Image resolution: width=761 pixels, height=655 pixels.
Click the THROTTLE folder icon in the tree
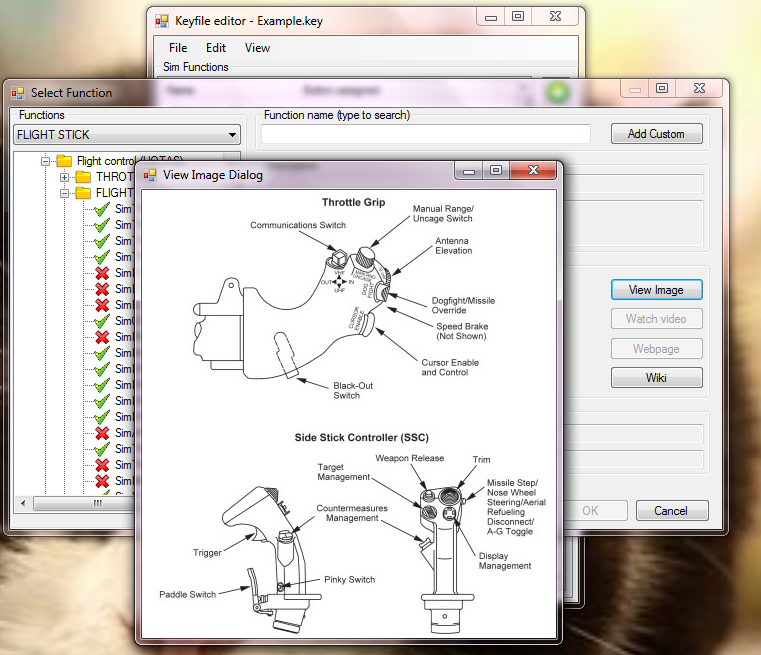pyautogui.click(x=83, y=177)
